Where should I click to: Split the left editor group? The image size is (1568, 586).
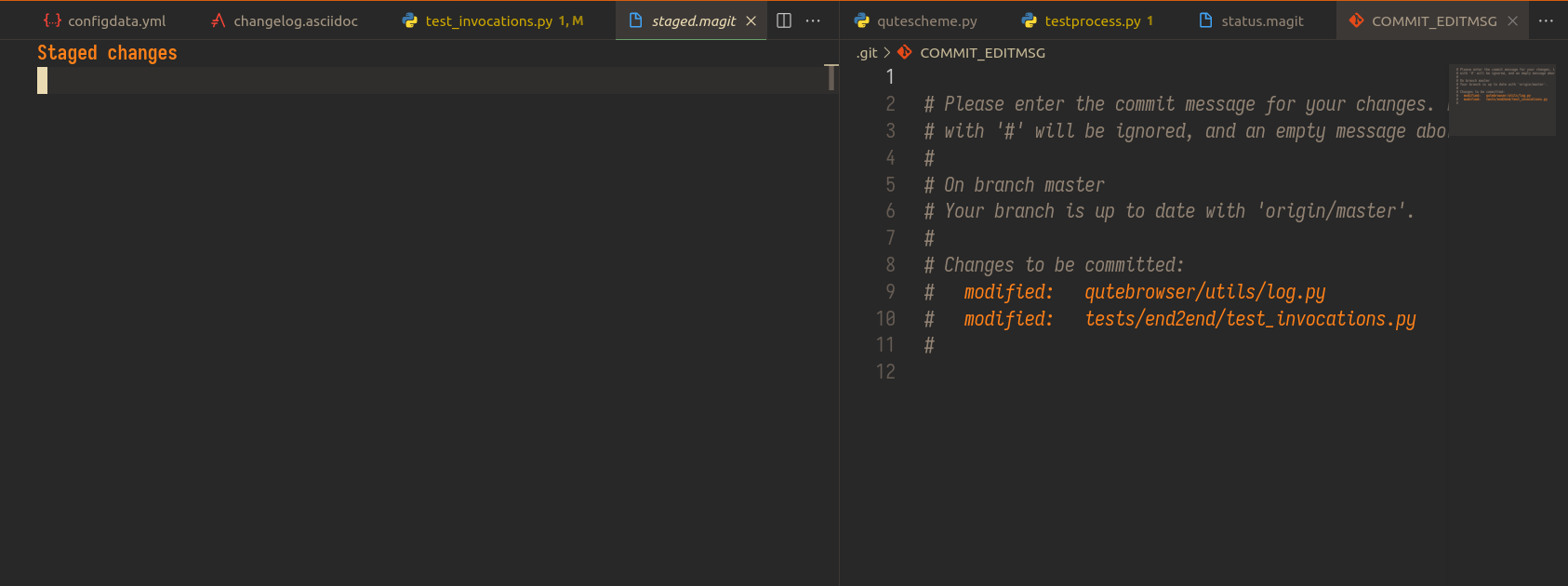(784, 20)
